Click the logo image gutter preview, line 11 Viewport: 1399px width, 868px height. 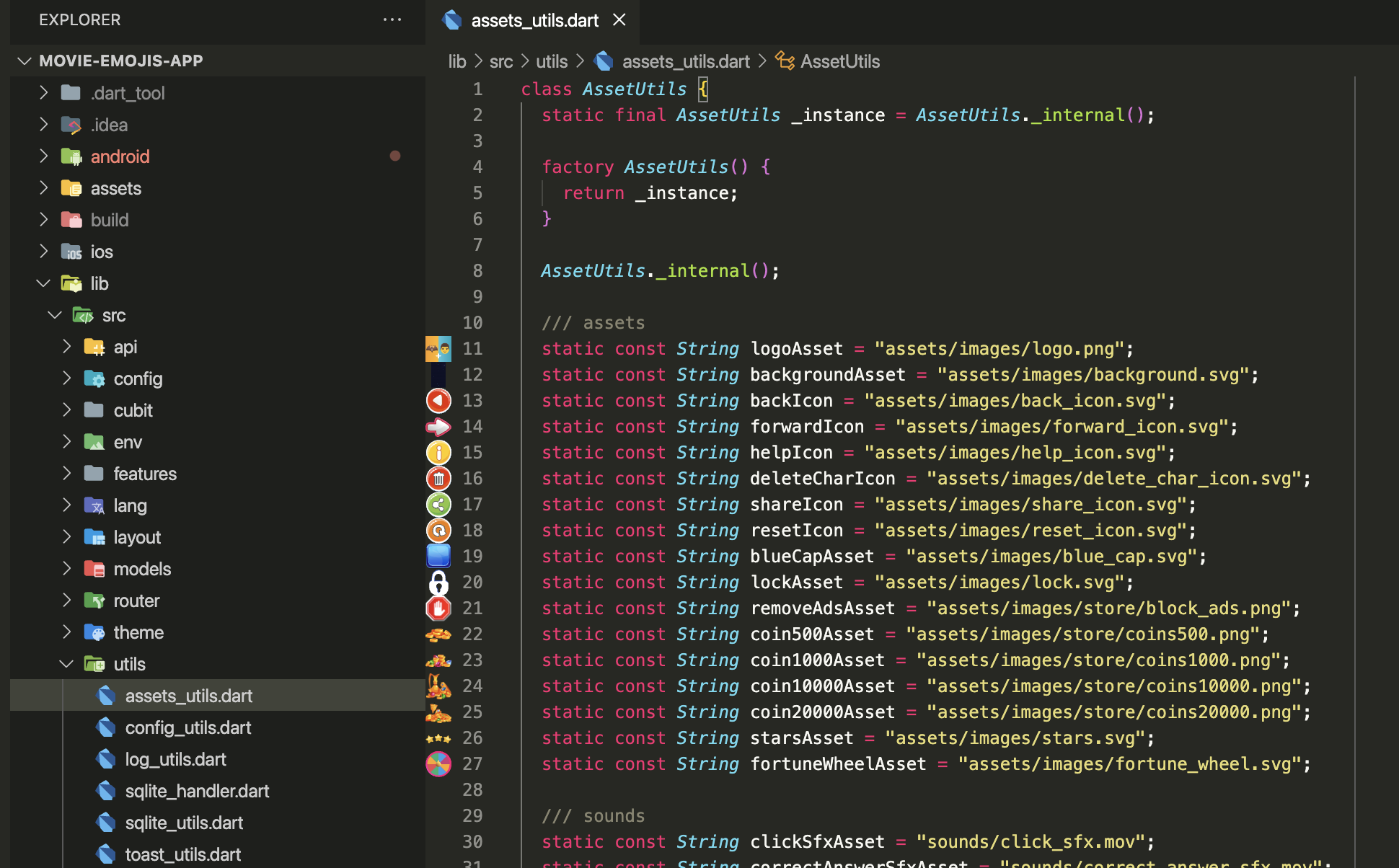(438, 349)
